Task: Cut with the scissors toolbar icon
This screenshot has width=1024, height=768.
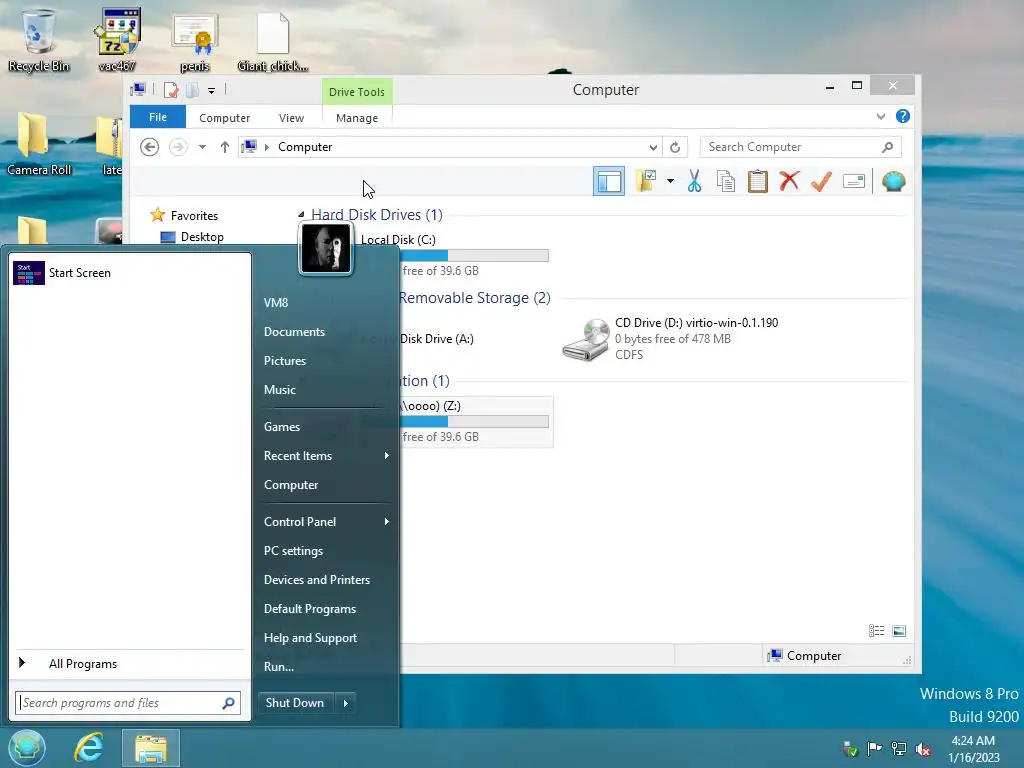Action: point(694,181)
